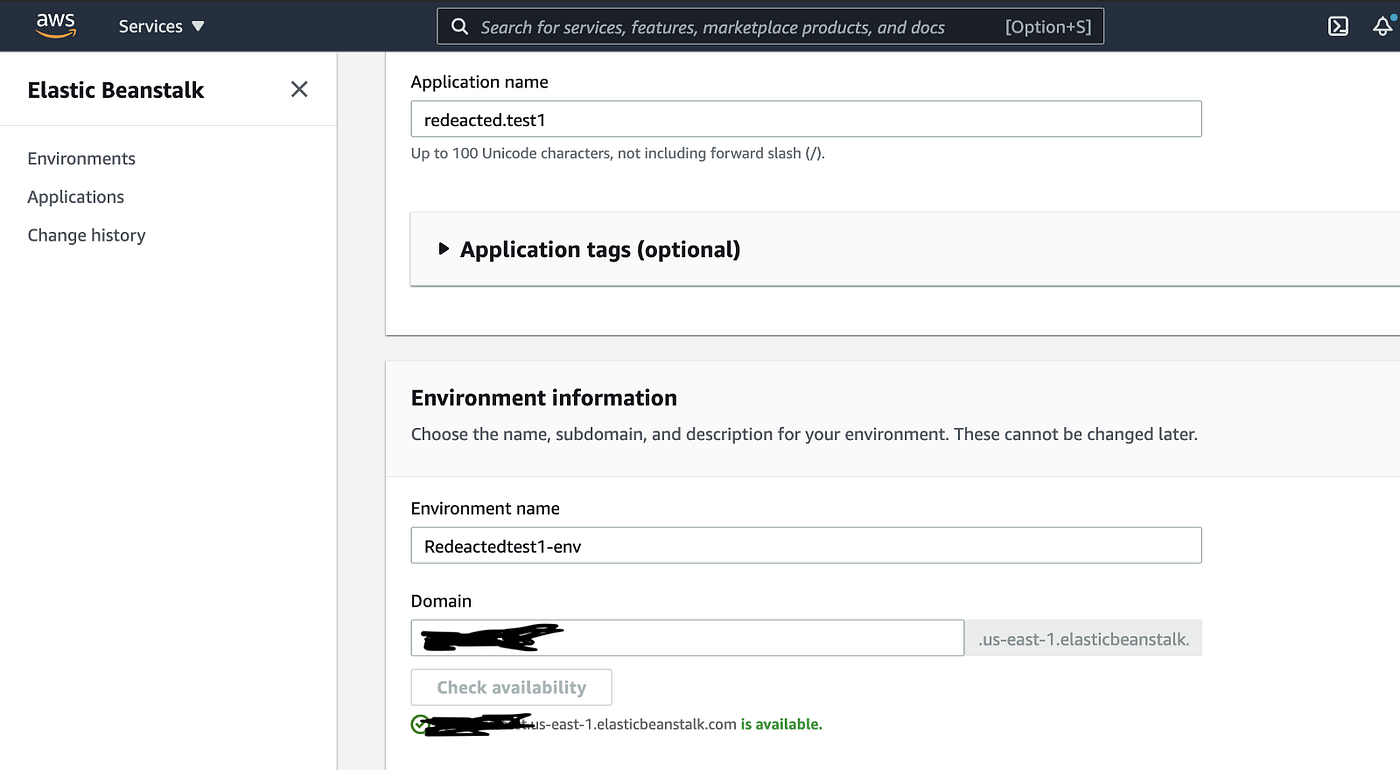Screen dimensions: 1400x770
Task: Click into the Domain text field
Action: [760, 638]
